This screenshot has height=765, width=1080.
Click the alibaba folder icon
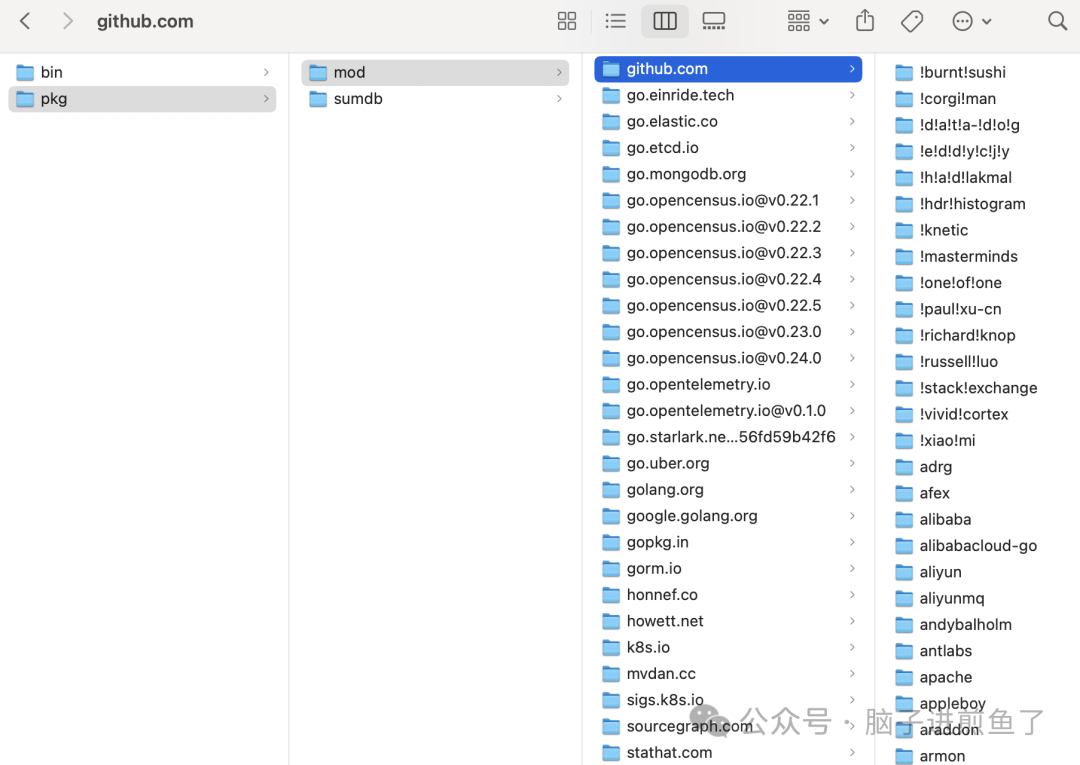(x=904, y=519)
